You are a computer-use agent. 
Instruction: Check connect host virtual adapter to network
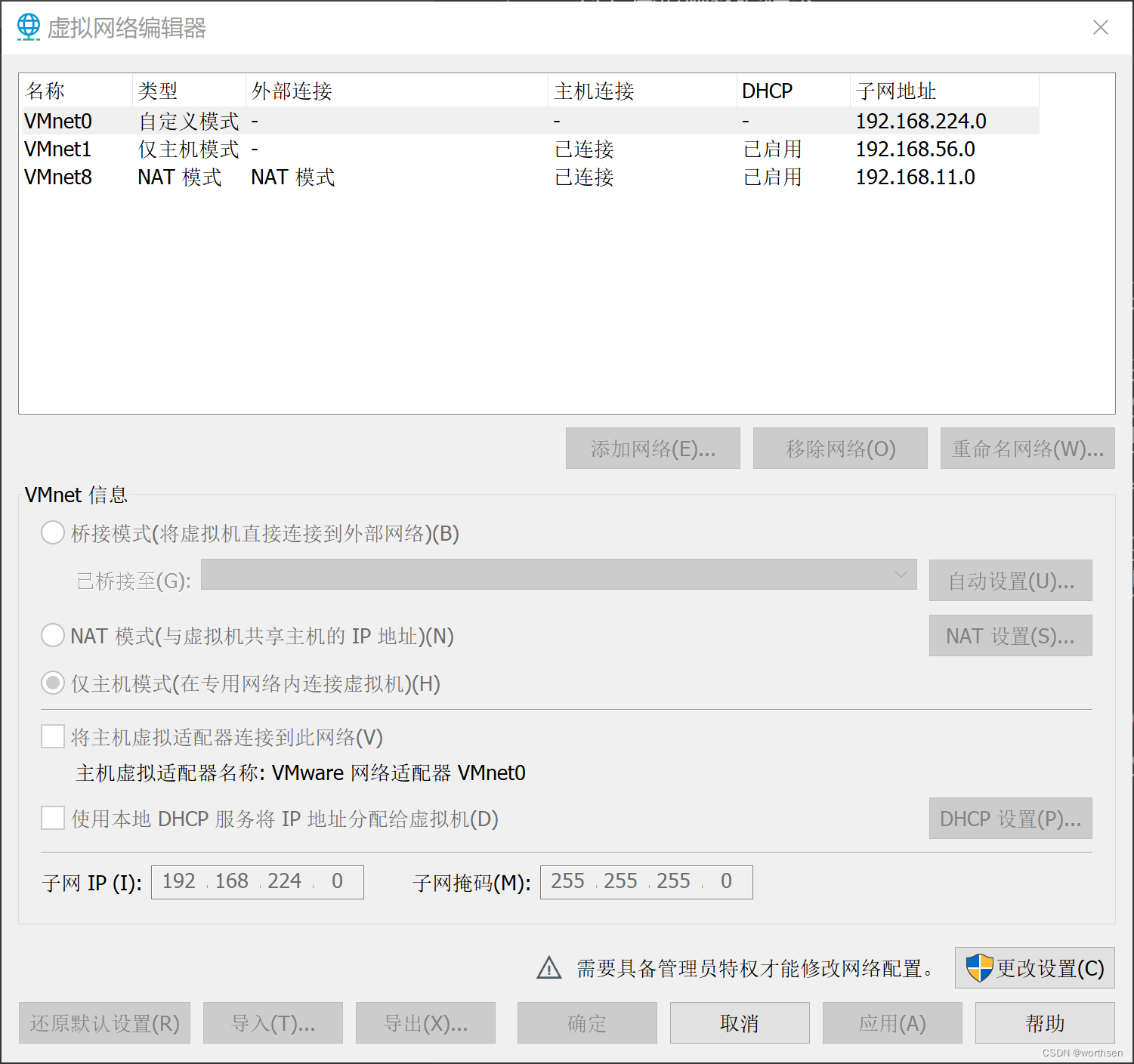click(53, 737)
